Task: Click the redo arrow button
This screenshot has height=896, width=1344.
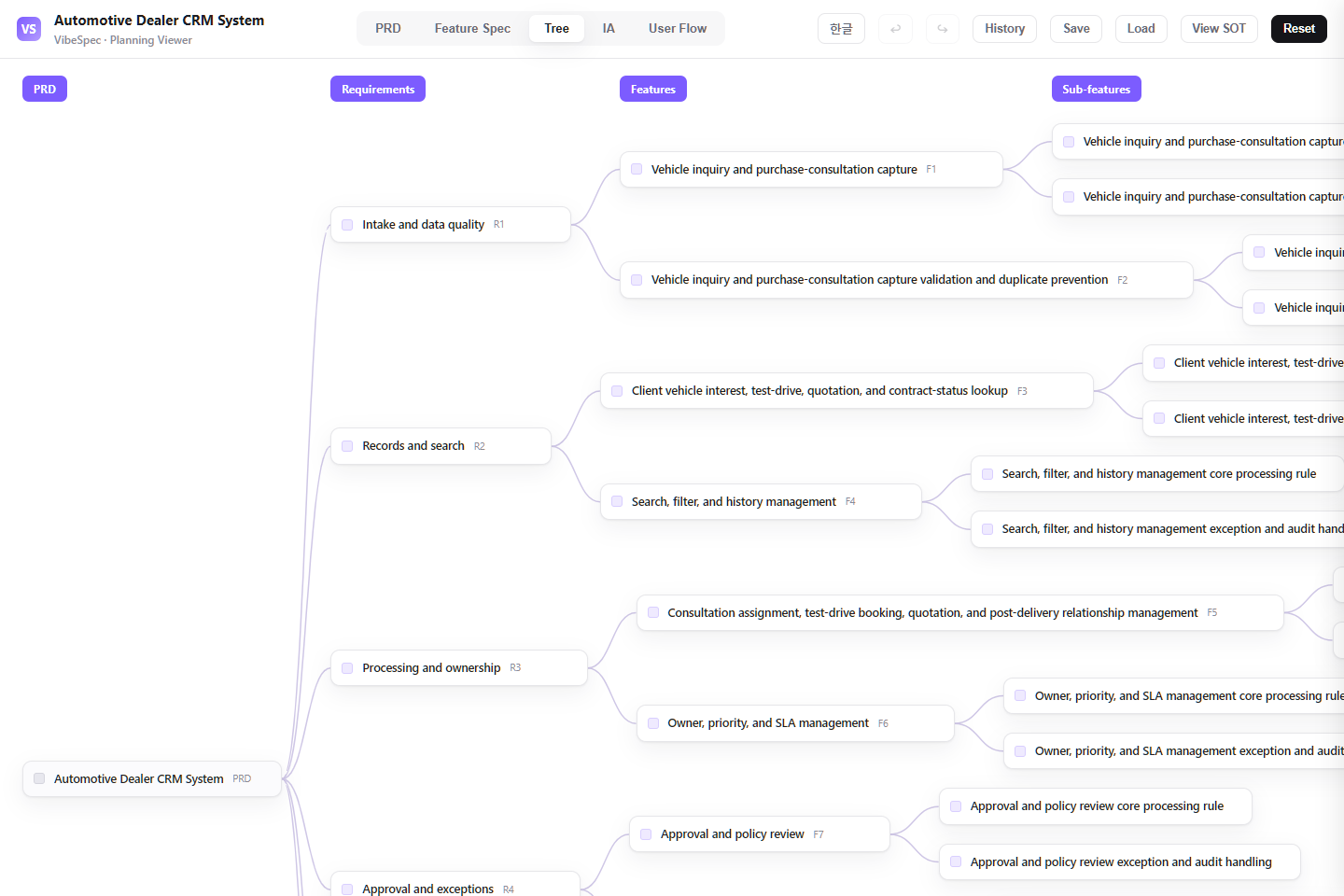Action: coord(943,29)
